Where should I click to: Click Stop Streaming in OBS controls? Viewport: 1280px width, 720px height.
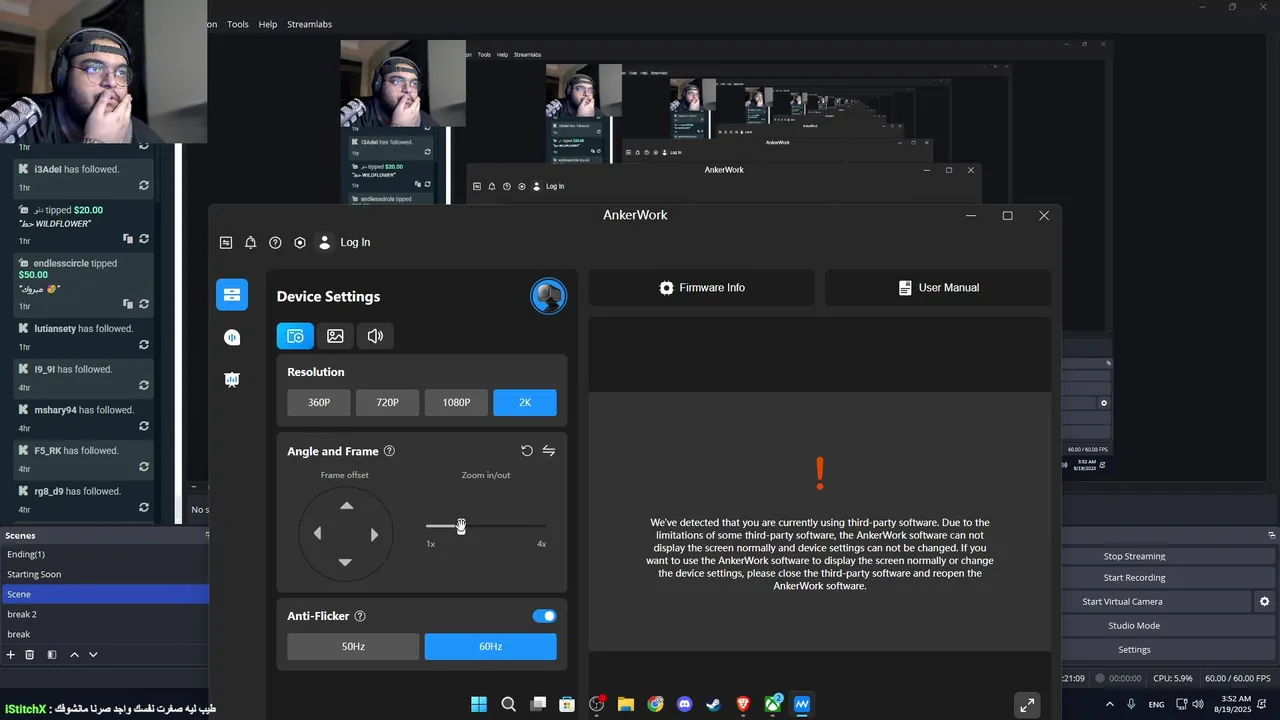(1134, 556)
